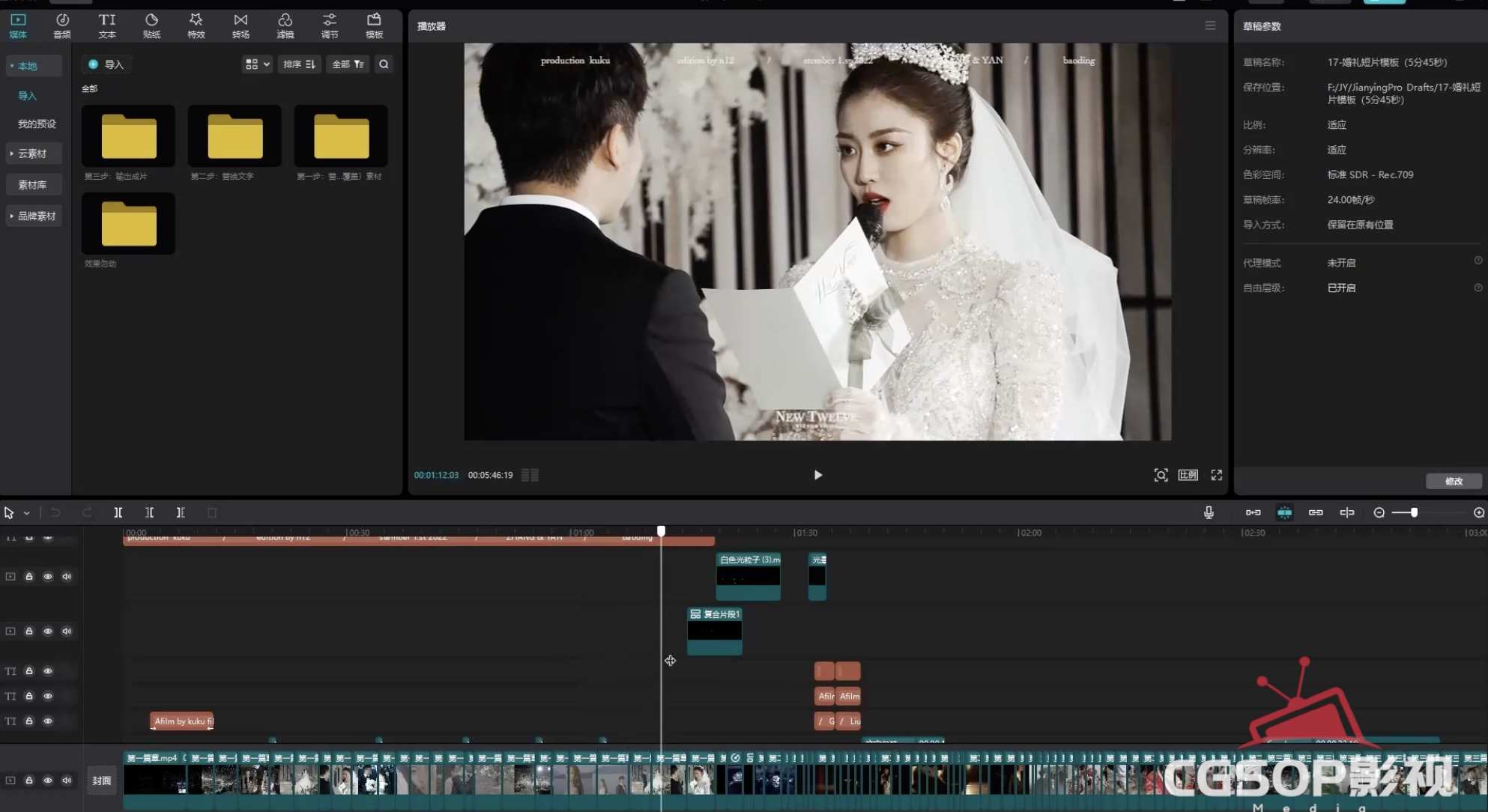Click the split clip icon in timeline toolbar
This screenshot has height=812, width=1488.
coord(118,512)
